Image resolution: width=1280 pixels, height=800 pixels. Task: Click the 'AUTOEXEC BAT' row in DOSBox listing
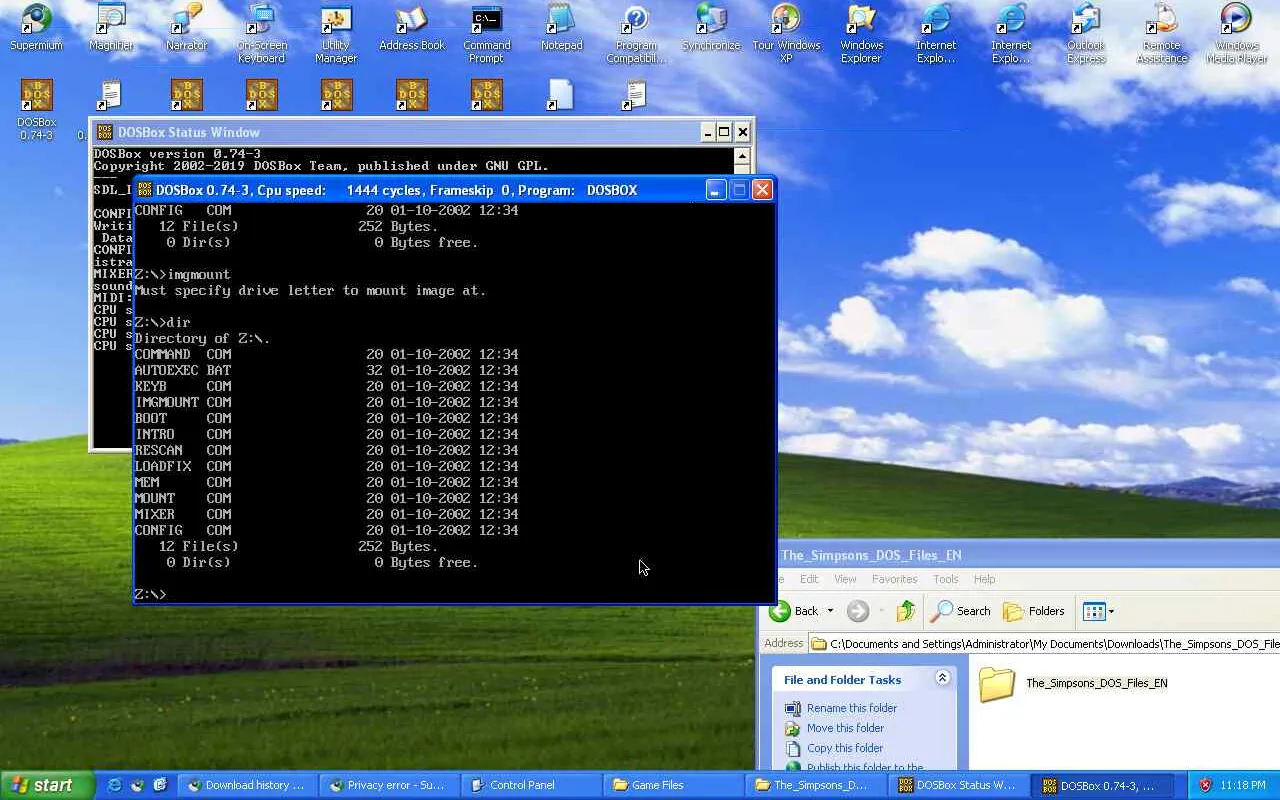coord(326,370)
